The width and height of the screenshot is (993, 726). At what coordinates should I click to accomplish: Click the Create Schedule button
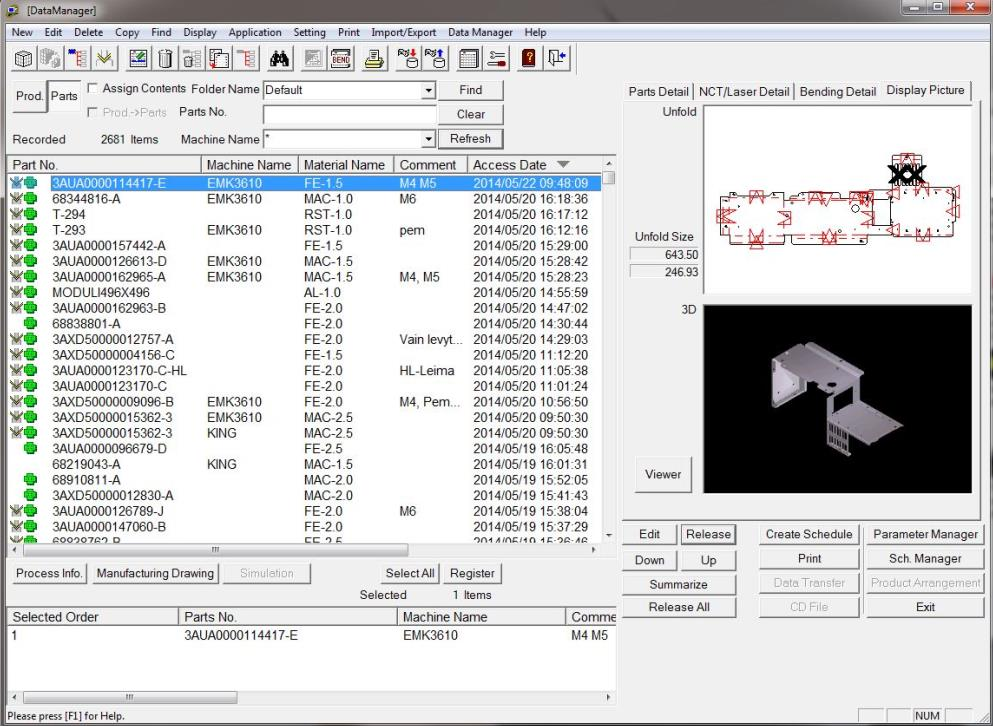coord(809,534)
